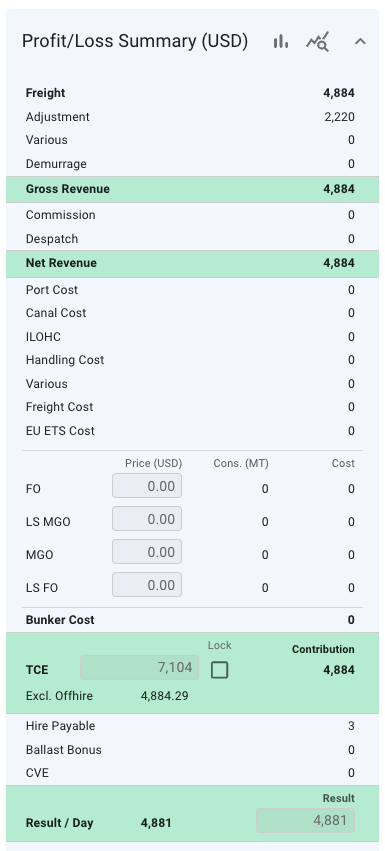This screenshot has height=851, width=385.
Task: Select the Freight amount 4,884
Action: click(x=339, y=93)
